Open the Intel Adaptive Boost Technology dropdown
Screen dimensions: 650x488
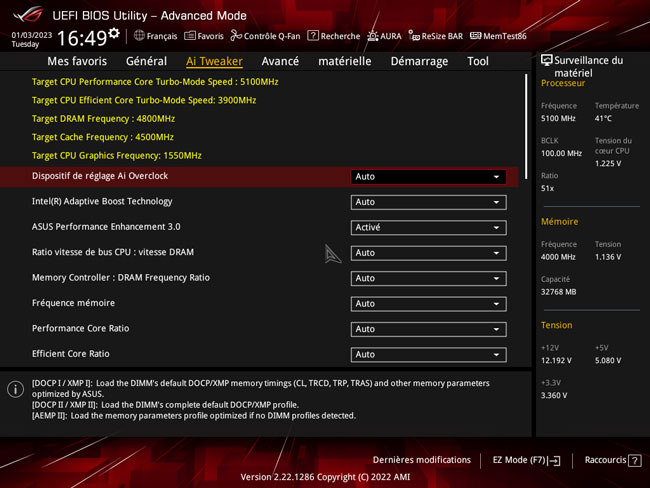coord(428,202)
